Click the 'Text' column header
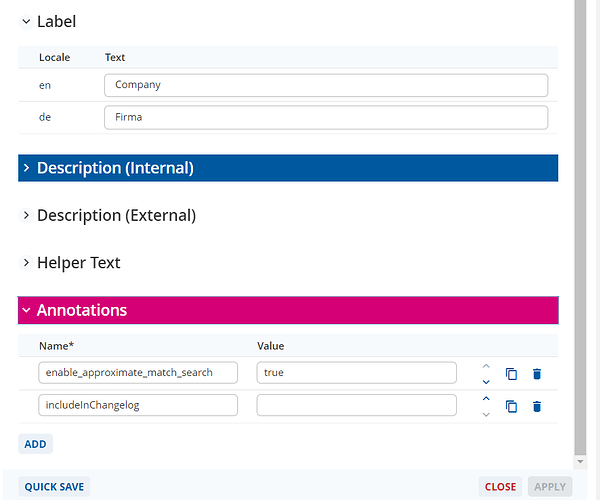Screen dimensions: 600x500 (x=115, y=57)
